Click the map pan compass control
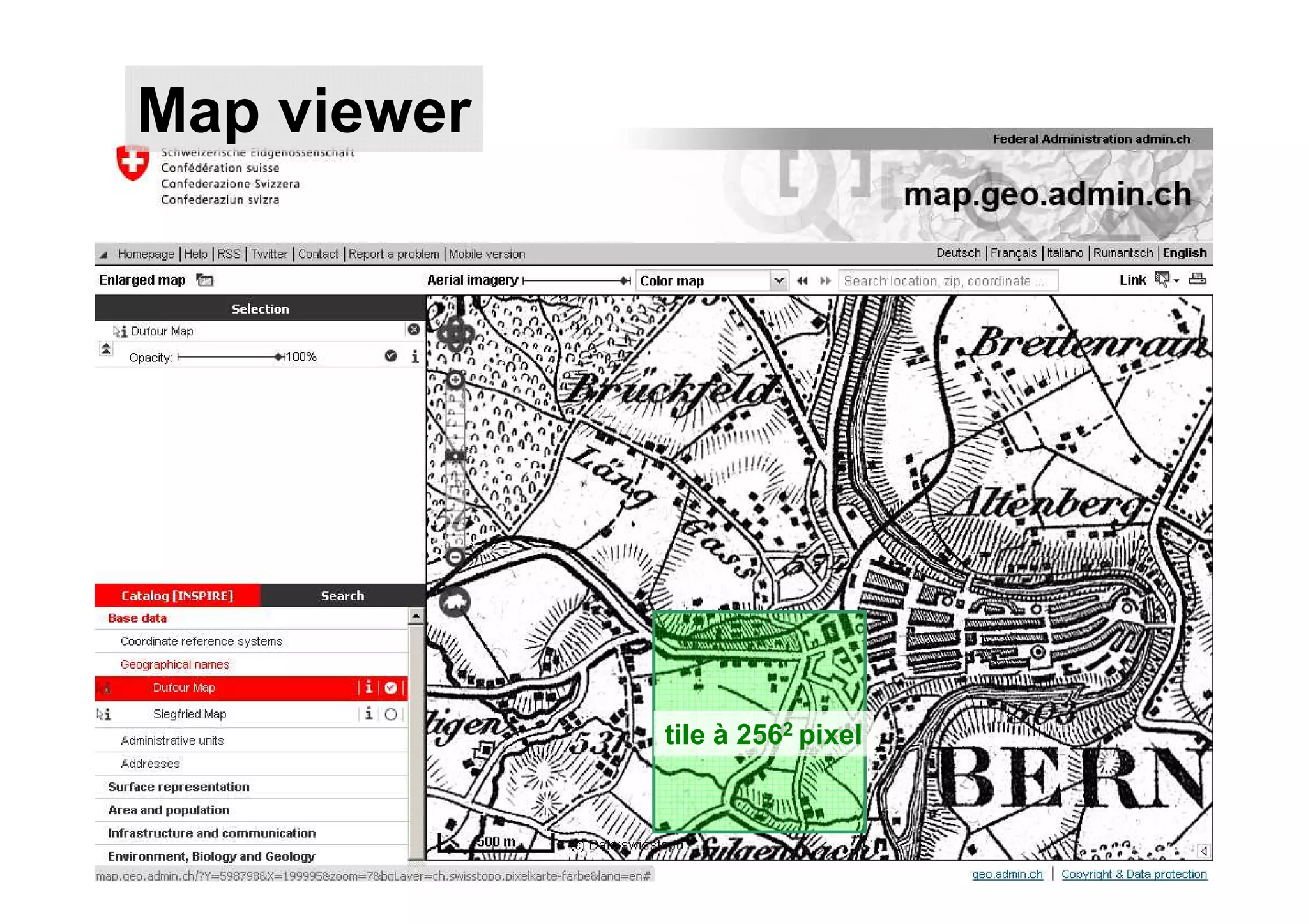1308x924 pixels. point(455,333)
